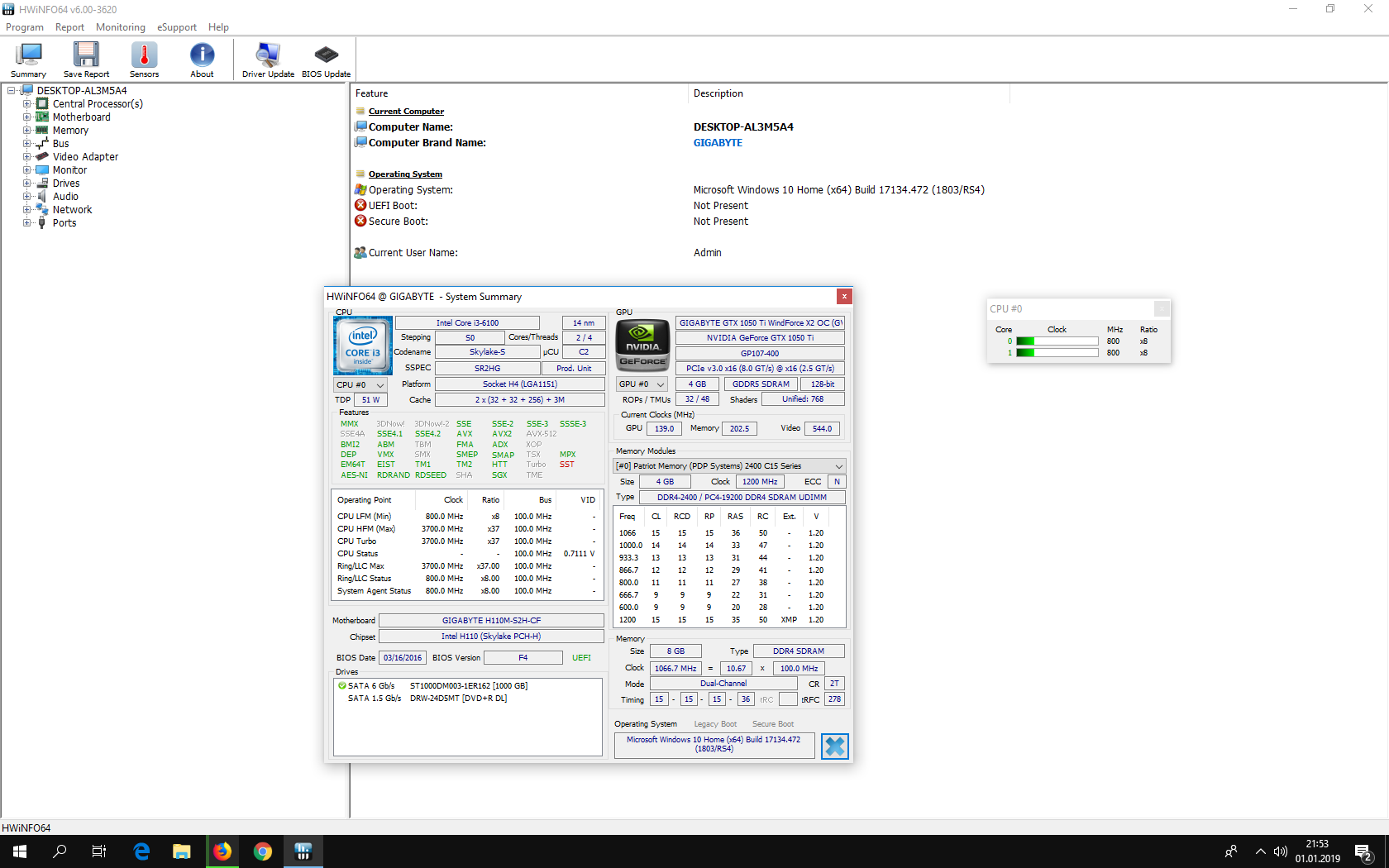Launch Driver Update from the toolbar
The height and width of the screenshot is (868, 1389).
pos(268,60)
